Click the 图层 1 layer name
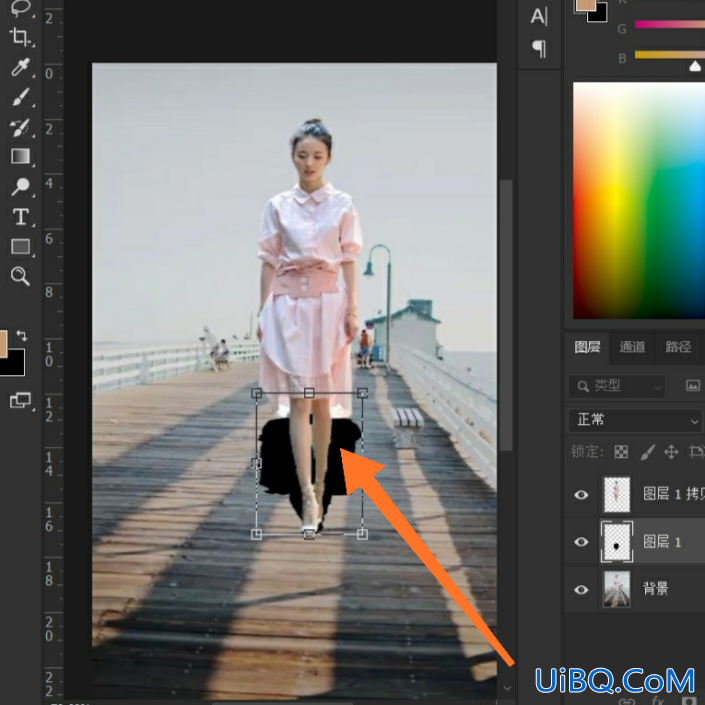The width and height of the screenshot is (705, 705). point(662,542)
